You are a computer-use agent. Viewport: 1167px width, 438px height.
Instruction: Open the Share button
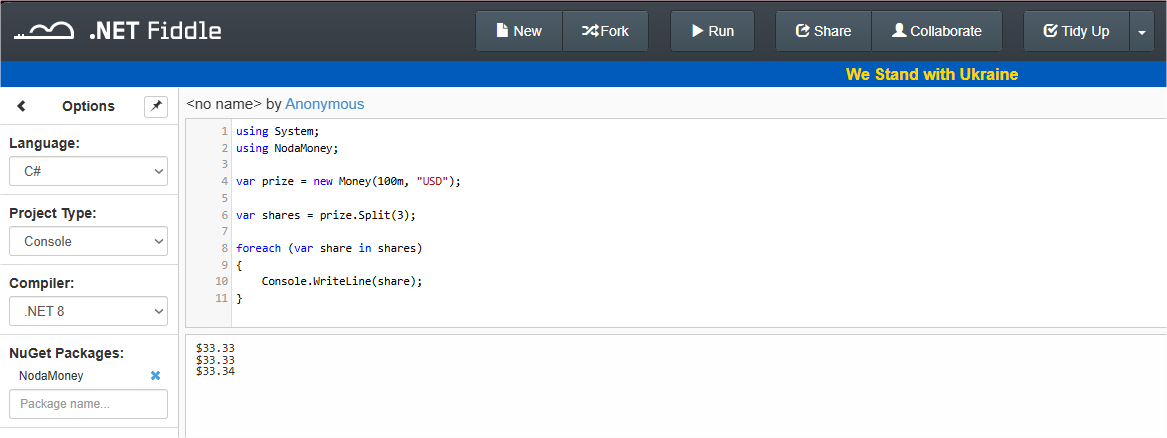[823, 31]
